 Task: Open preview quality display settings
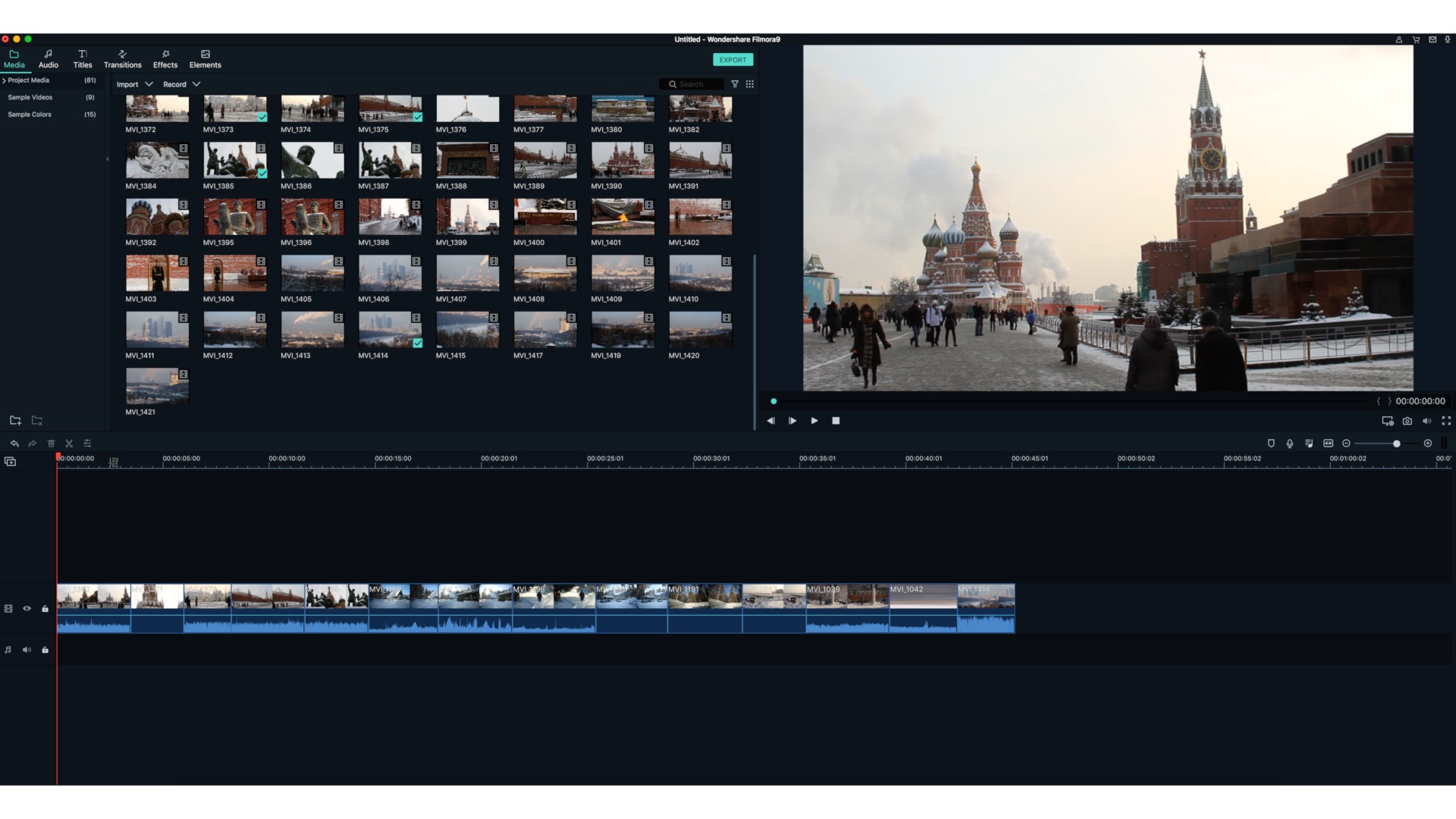(1388, 421)
